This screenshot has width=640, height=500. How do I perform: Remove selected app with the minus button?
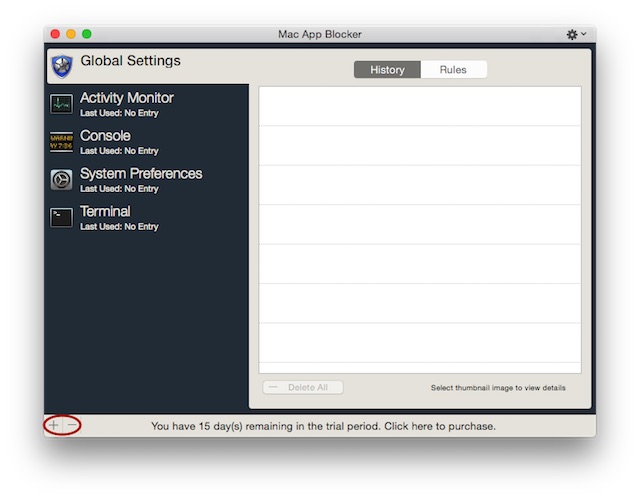click(72, 426)
